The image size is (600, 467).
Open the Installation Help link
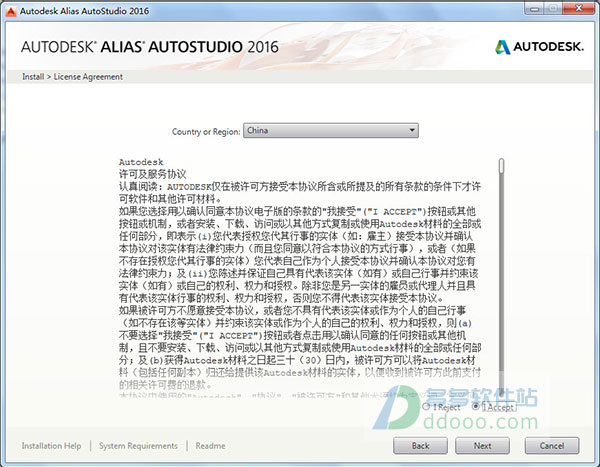tap(51, 446)
